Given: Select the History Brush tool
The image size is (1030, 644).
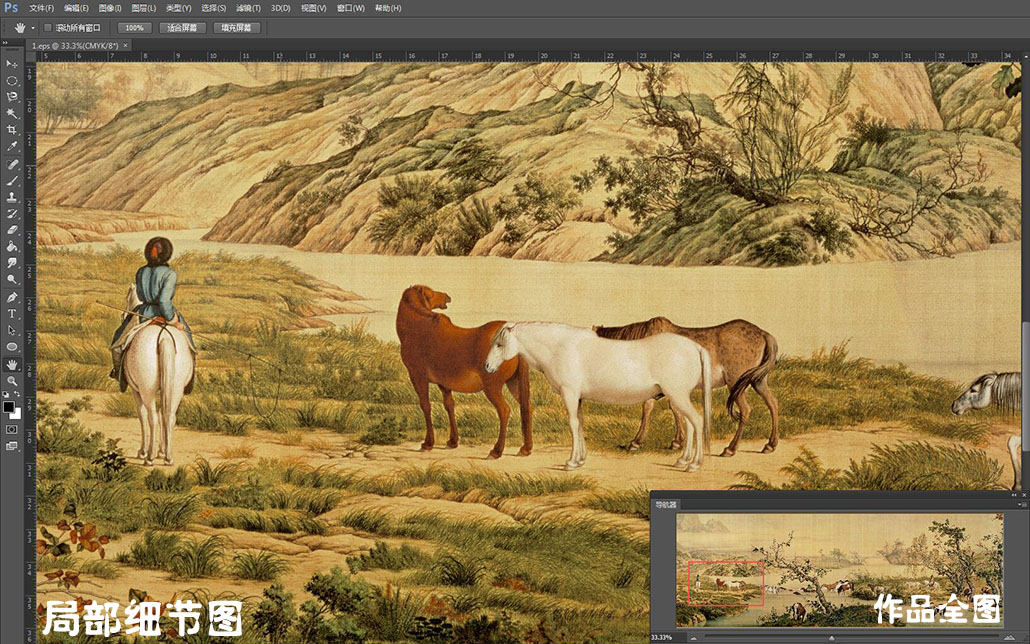Looking at the screenshot, I should pos(12,214).
